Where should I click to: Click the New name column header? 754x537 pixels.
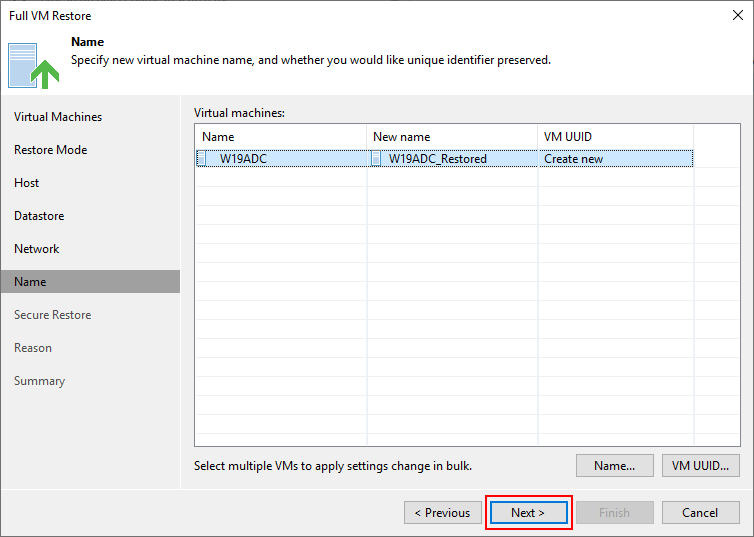click(452, 137)
